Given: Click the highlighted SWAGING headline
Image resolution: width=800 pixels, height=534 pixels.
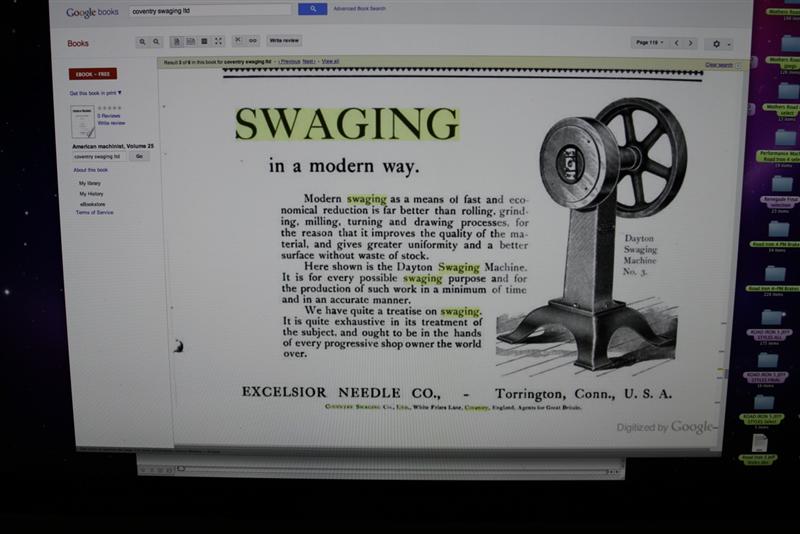Looking at the screenshot, I should 347,124.
